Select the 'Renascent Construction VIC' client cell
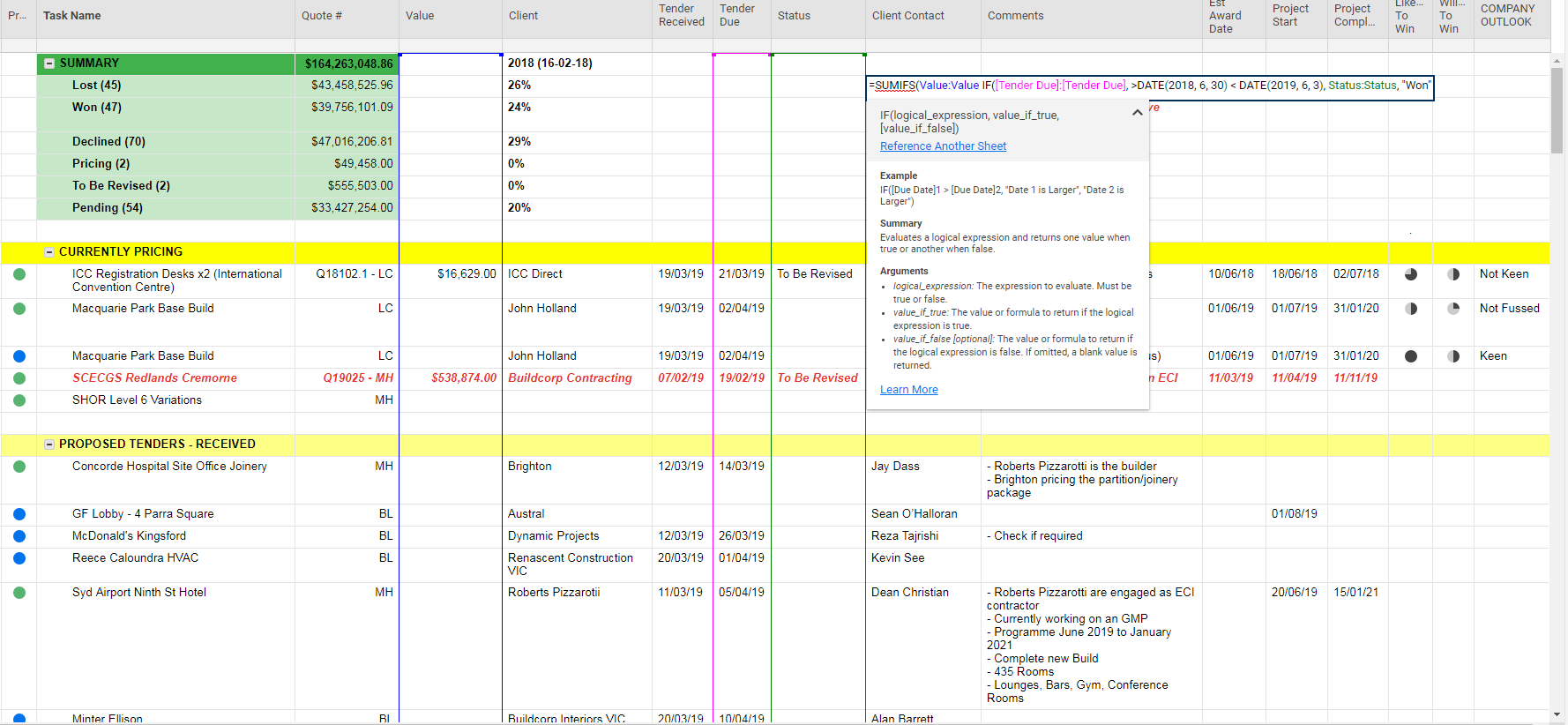This screenshot has height=725, width=1568. click(577, 564)
